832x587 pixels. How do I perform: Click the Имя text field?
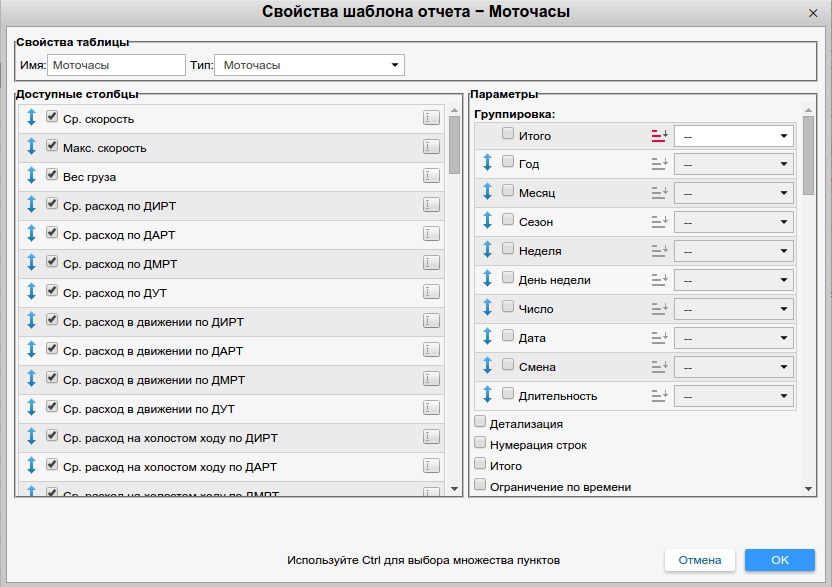pos(116,66)
